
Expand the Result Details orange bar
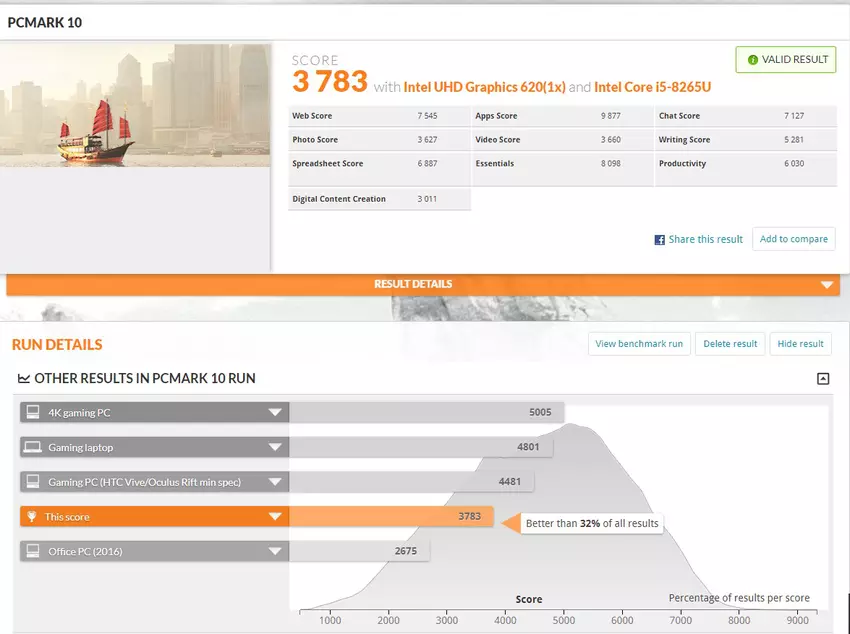[x=826, y=285]
